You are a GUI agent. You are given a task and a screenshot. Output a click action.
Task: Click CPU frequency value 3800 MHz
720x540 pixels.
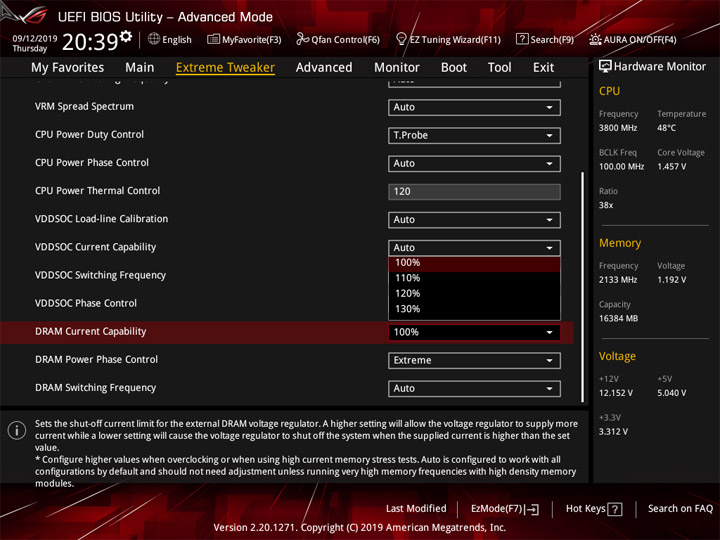click(618, 128)
